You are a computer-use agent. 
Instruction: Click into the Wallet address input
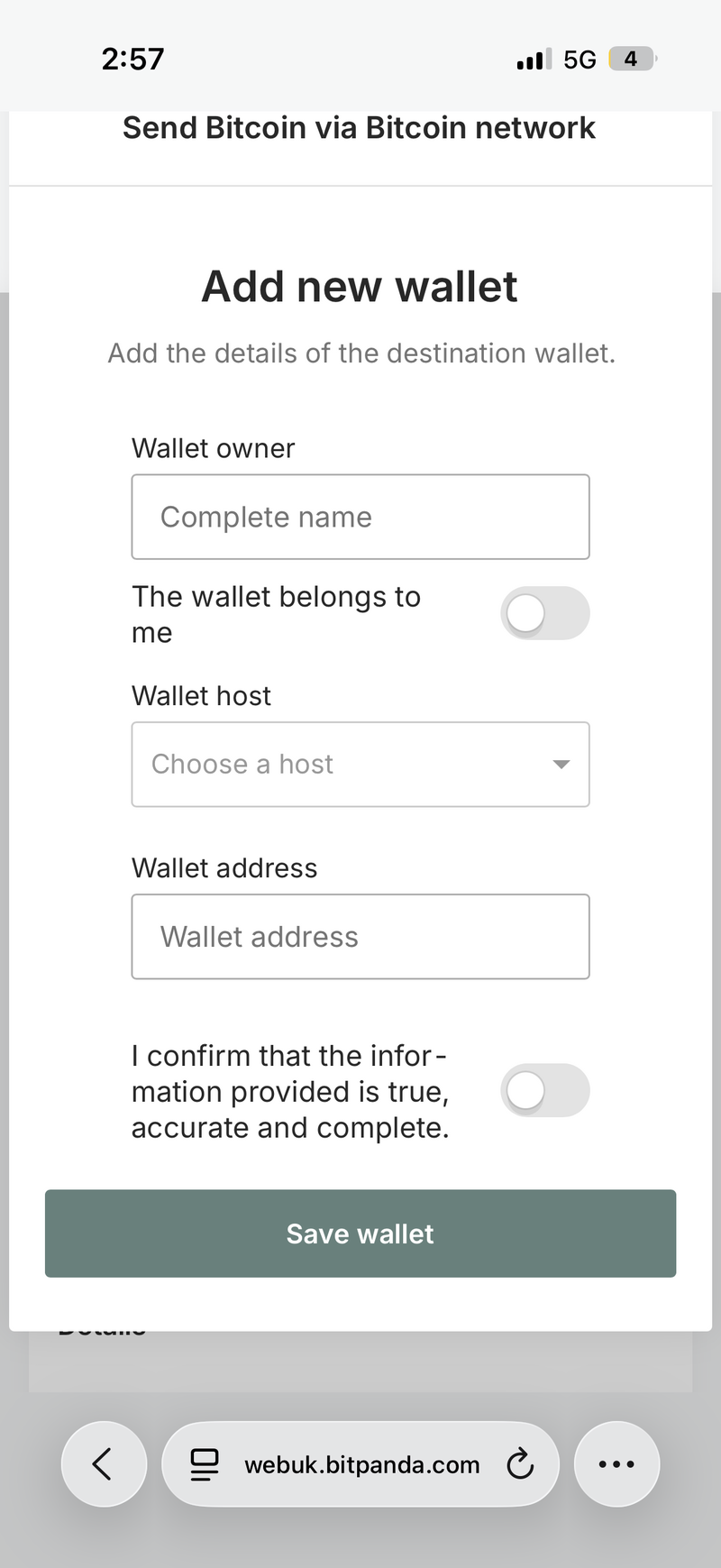360,937
